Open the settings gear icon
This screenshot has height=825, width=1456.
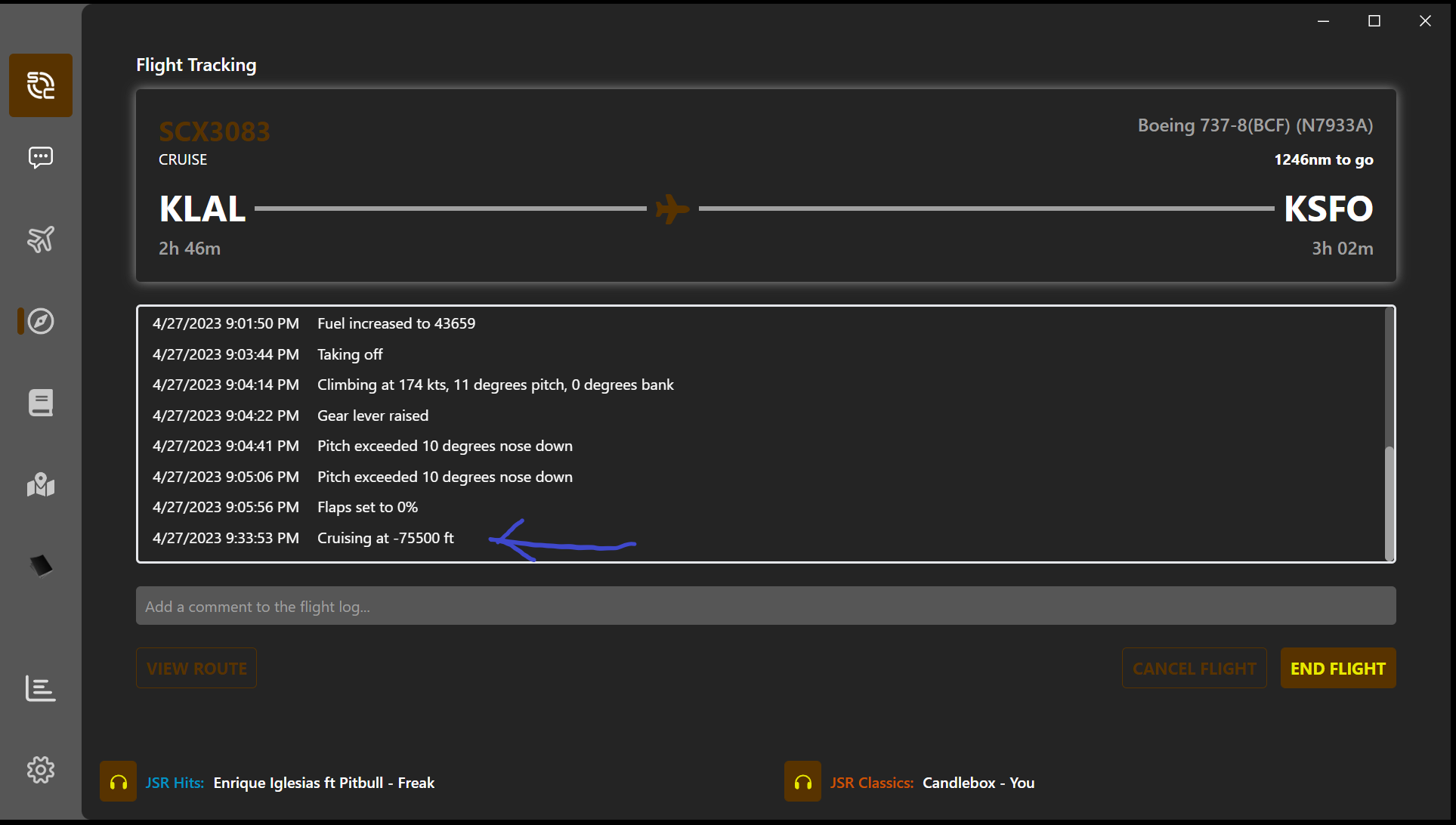(x=41, y=770)
